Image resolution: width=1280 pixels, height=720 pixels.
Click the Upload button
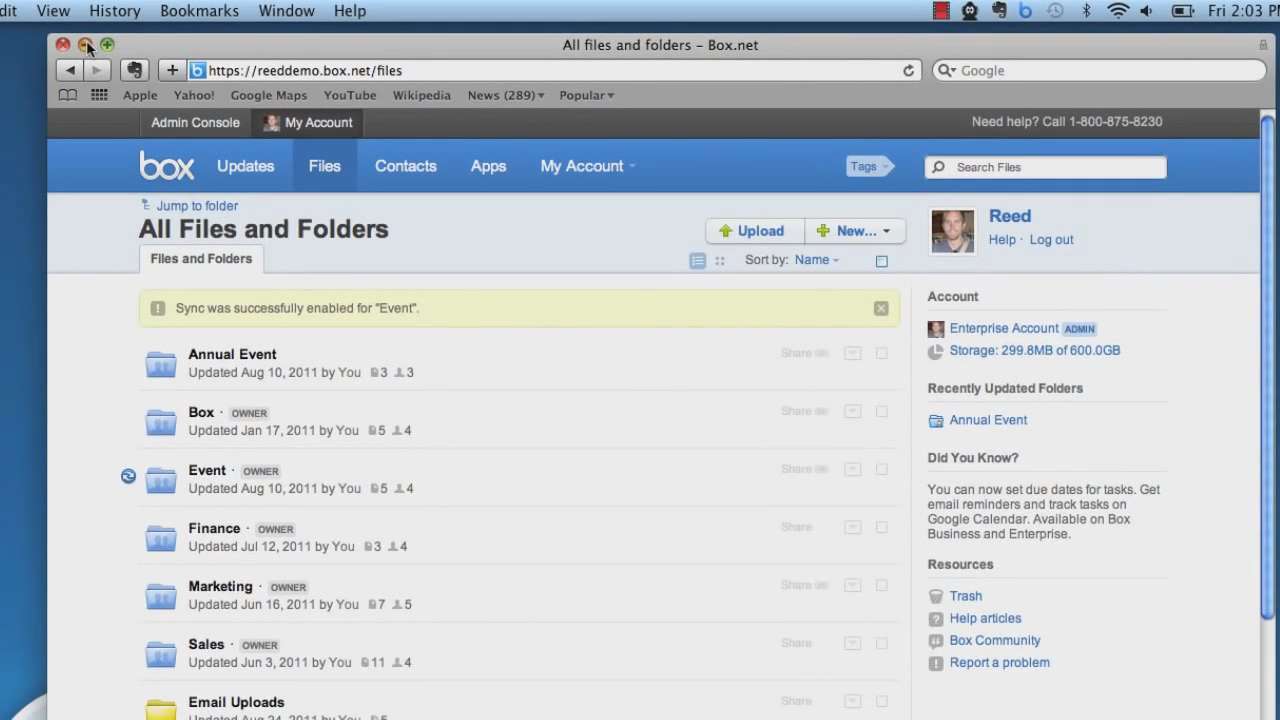click(x=755, y=231)
